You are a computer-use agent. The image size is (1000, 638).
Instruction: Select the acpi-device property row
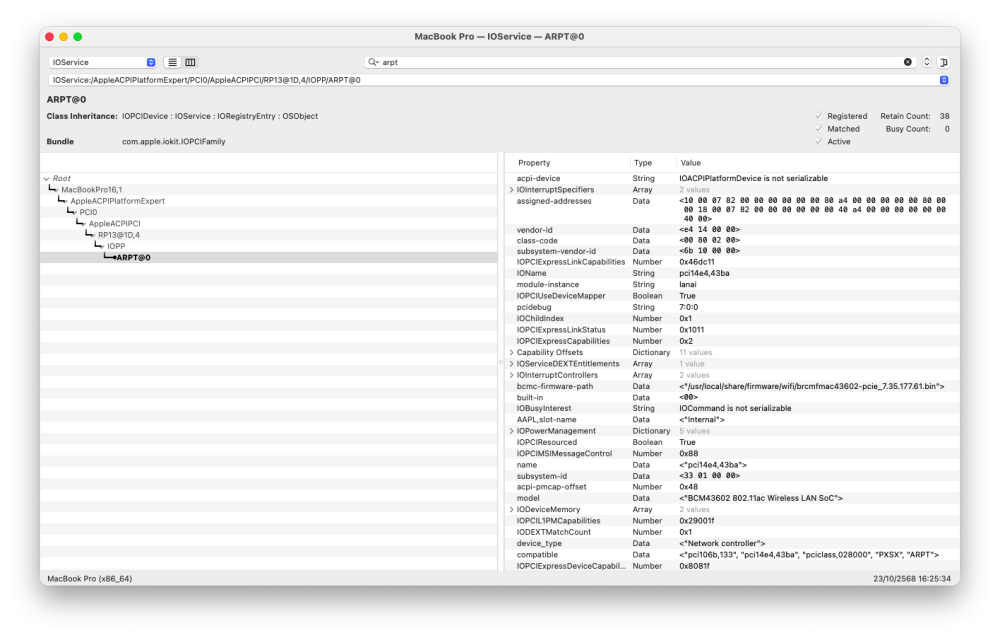pos(732,179)
